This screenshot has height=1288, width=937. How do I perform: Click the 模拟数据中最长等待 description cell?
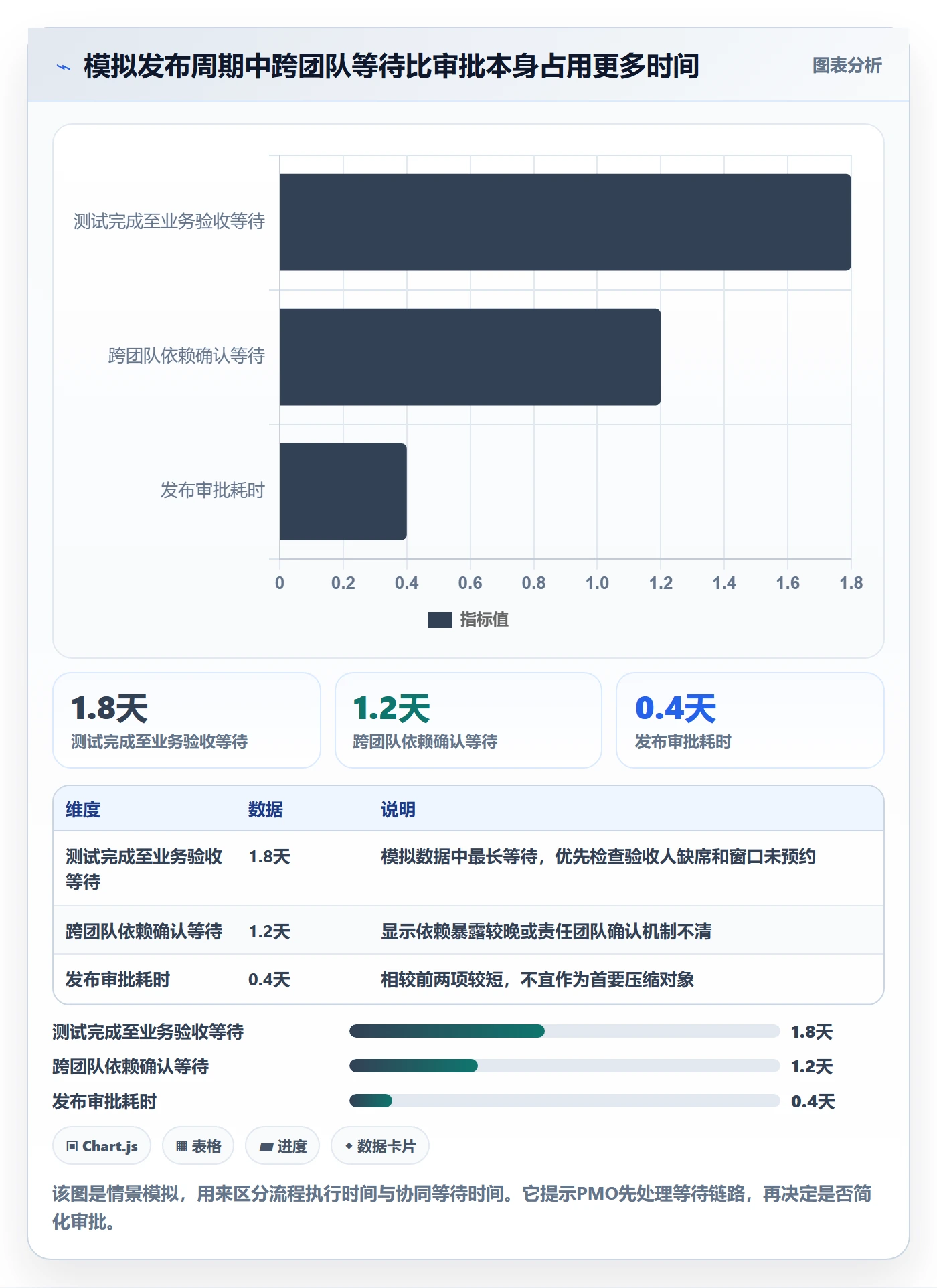tap(598, 857)
